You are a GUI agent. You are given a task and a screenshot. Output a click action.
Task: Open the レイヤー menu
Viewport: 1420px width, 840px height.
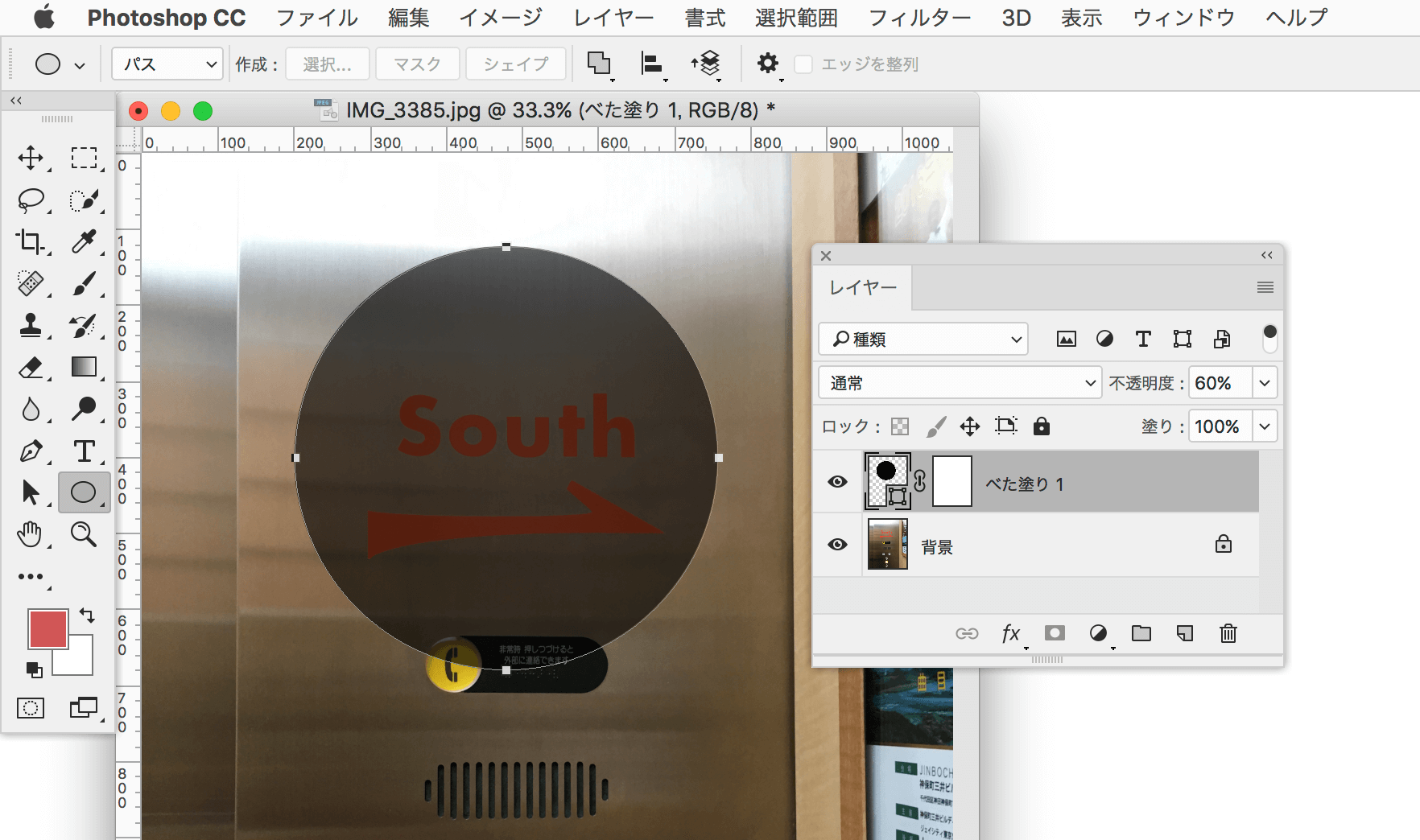coord(613,18)
